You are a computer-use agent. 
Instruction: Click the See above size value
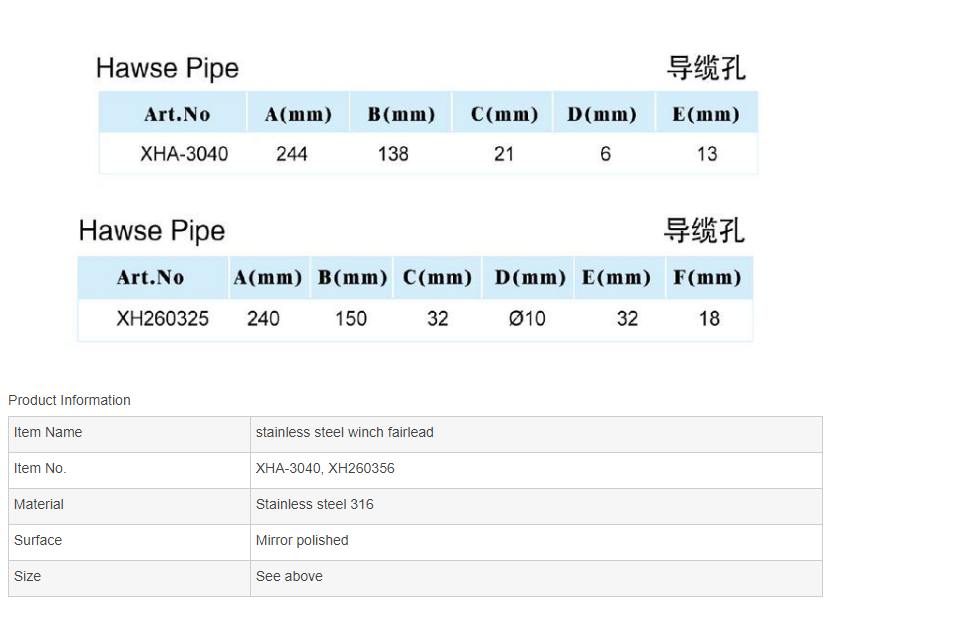[289, 577]
